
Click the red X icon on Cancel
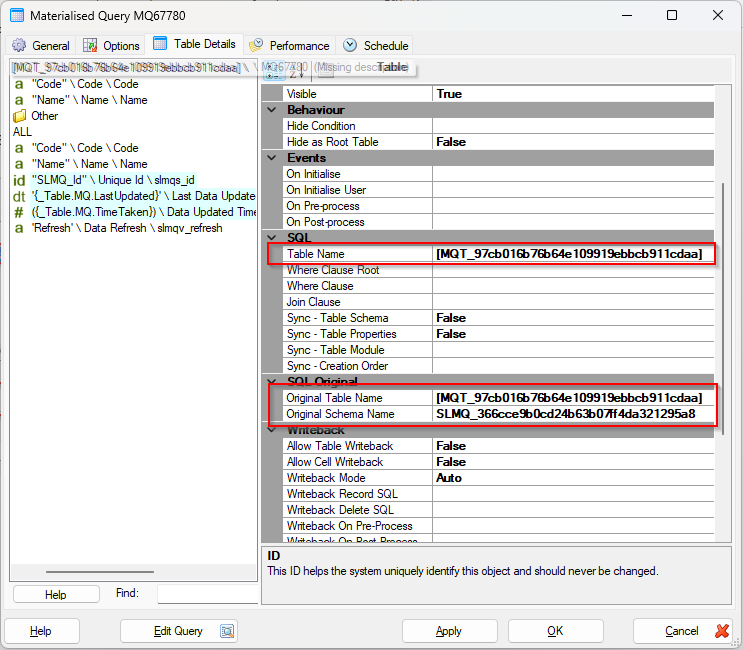click(722, 631)
